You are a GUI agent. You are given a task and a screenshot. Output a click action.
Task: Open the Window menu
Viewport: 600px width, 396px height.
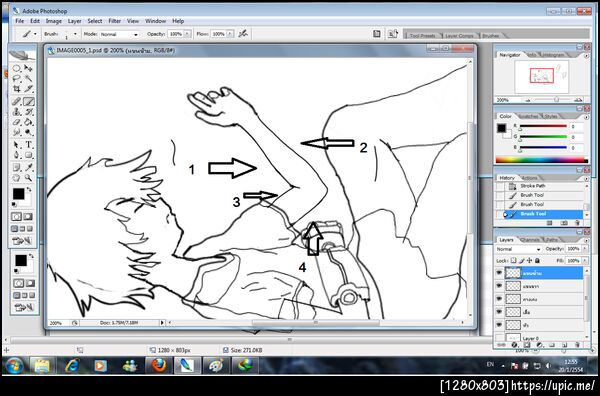pyautogui.click(x=155, y=21)
